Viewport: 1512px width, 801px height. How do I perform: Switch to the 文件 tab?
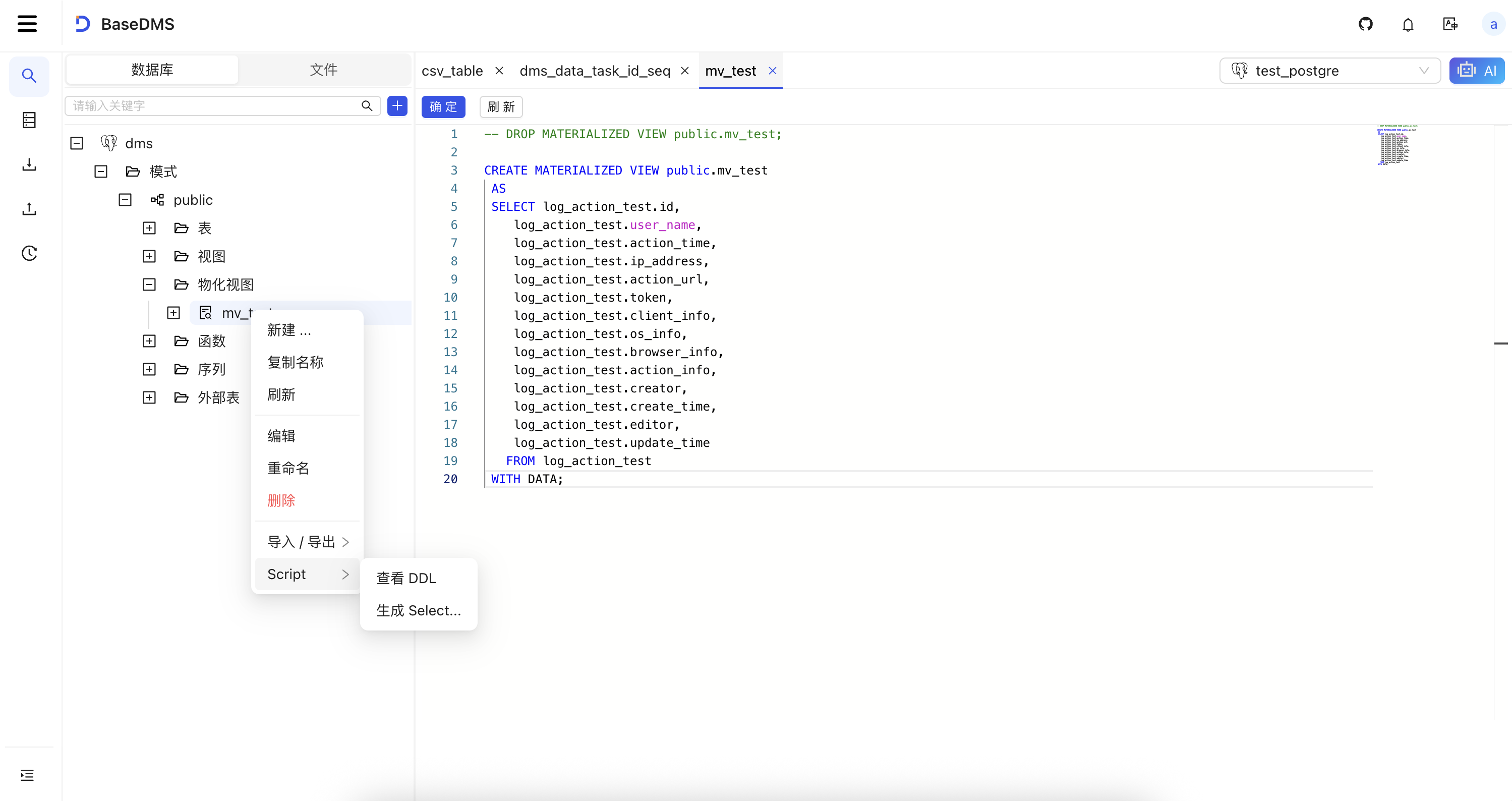point(323,70)
